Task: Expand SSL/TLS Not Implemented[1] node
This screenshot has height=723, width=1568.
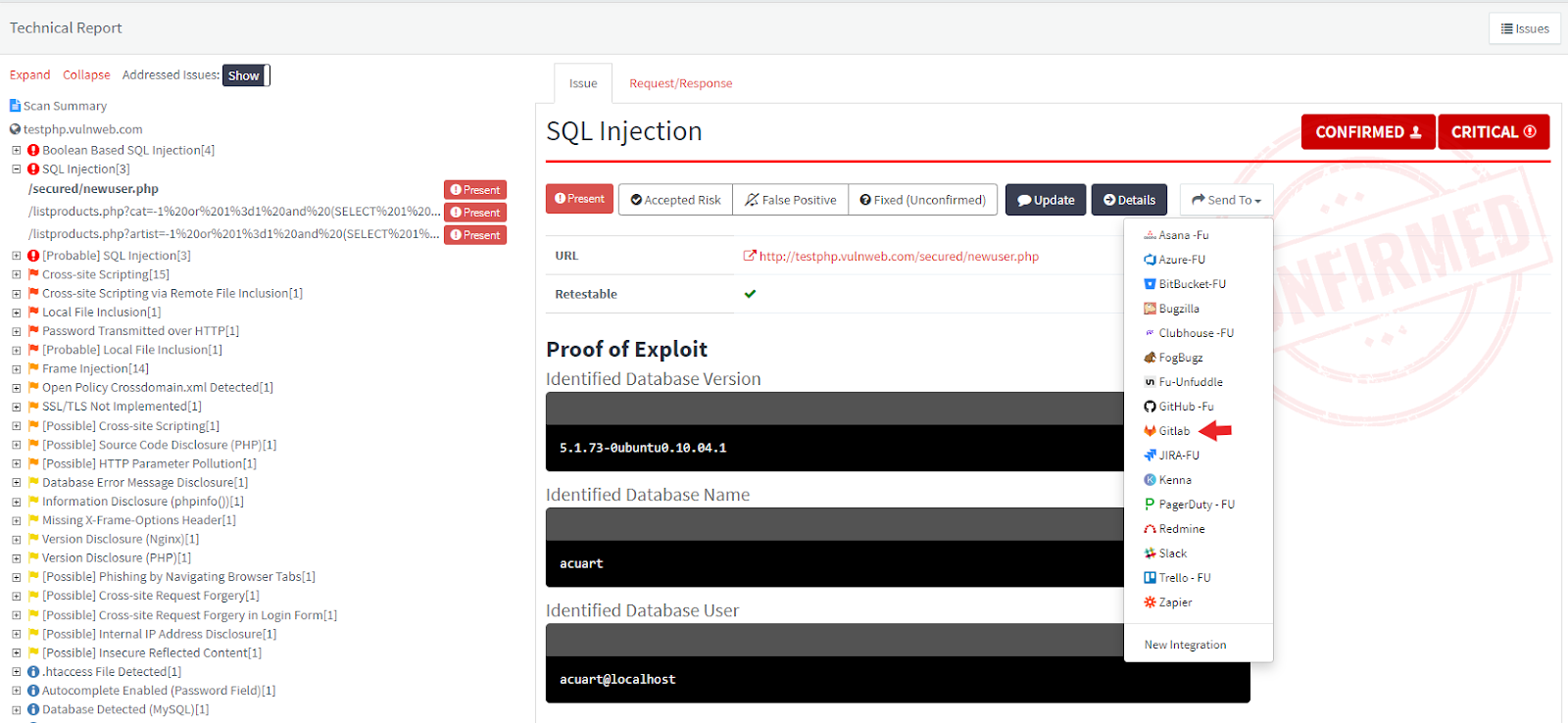Action: [x=17, y=407]
